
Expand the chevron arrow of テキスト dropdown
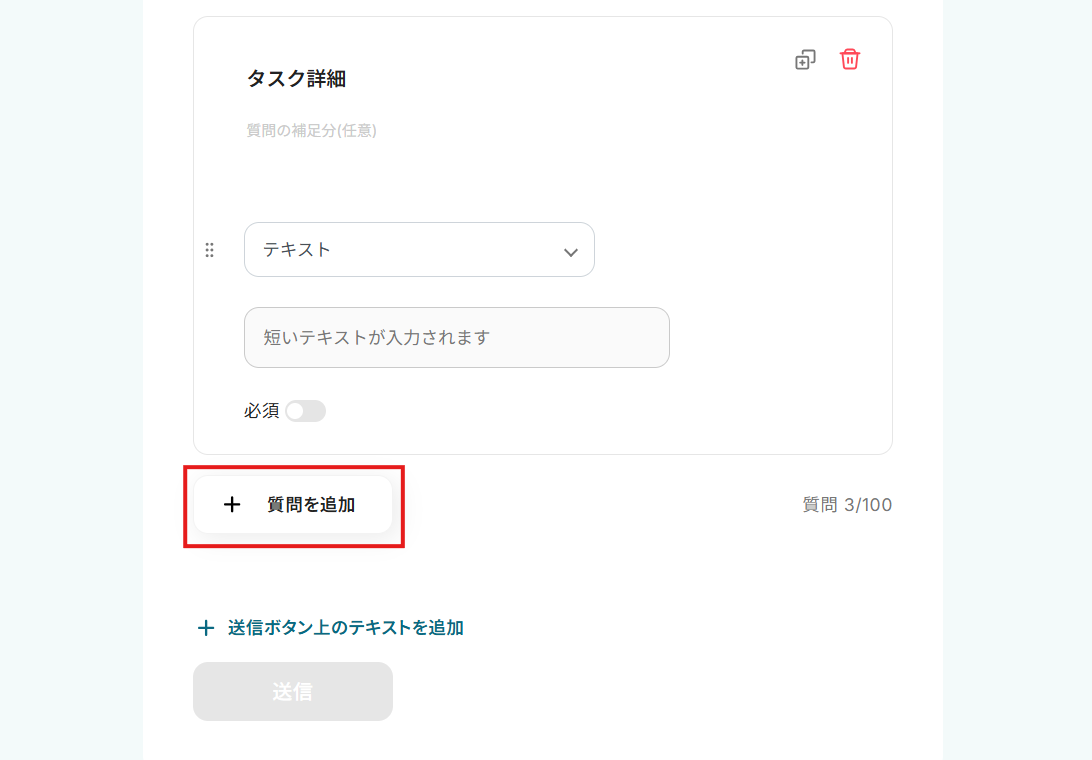tap(571, 252)
